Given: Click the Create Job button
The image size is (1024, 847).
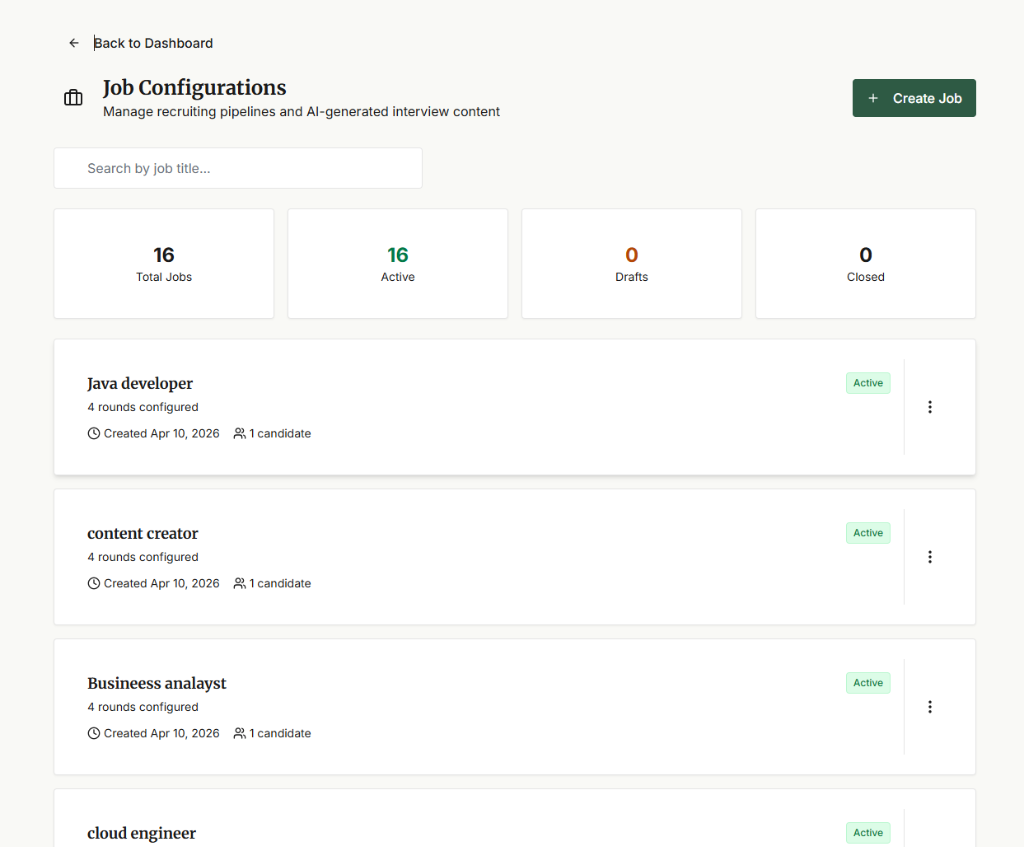Looking at the screenshot, I should 913,98.
